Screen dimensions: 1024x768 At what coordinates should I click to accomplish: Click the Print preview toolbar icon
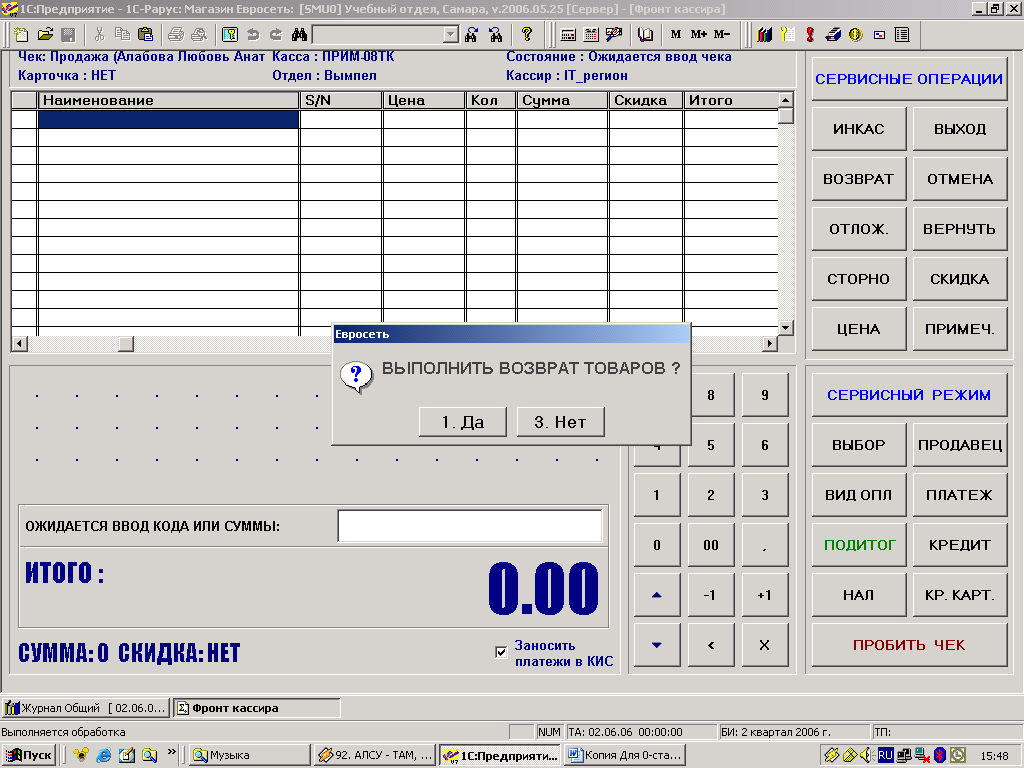point(199,35)
